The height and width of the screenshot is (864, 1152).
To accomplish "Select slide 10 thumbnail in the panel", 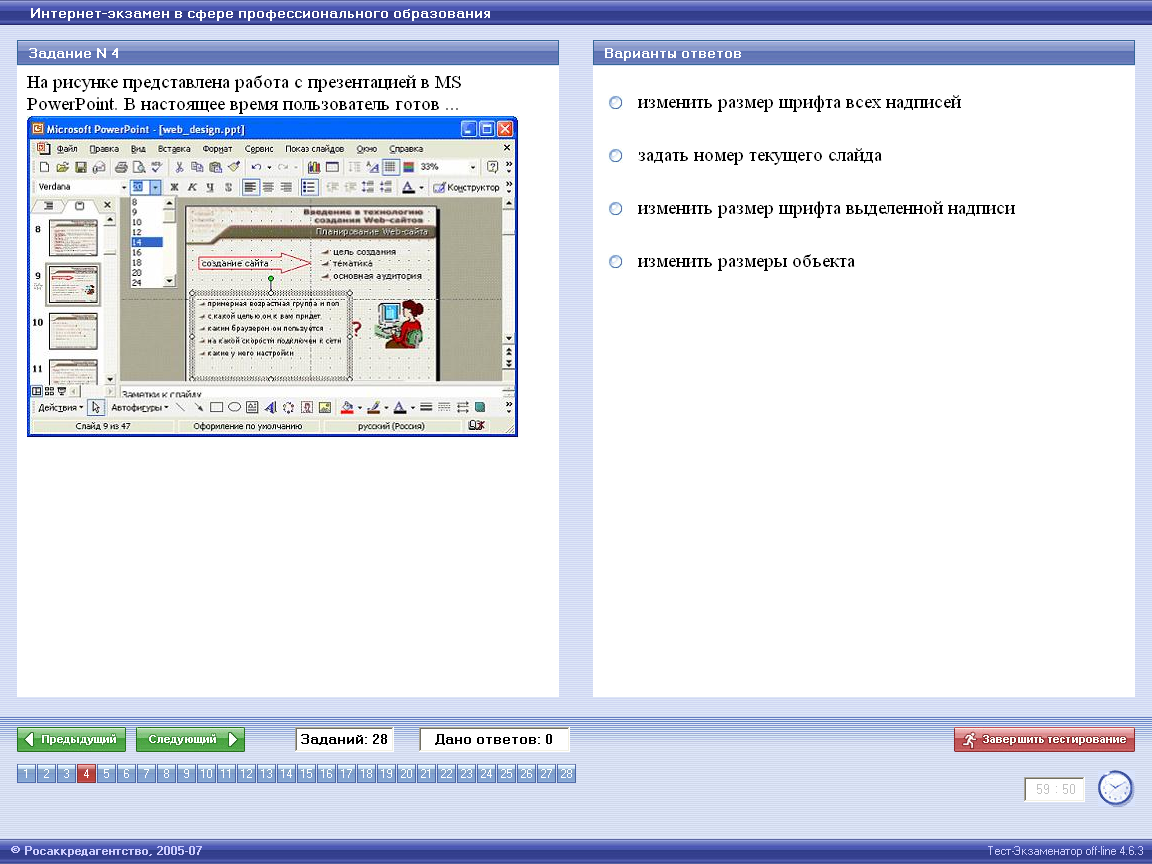I will (73, 331).
